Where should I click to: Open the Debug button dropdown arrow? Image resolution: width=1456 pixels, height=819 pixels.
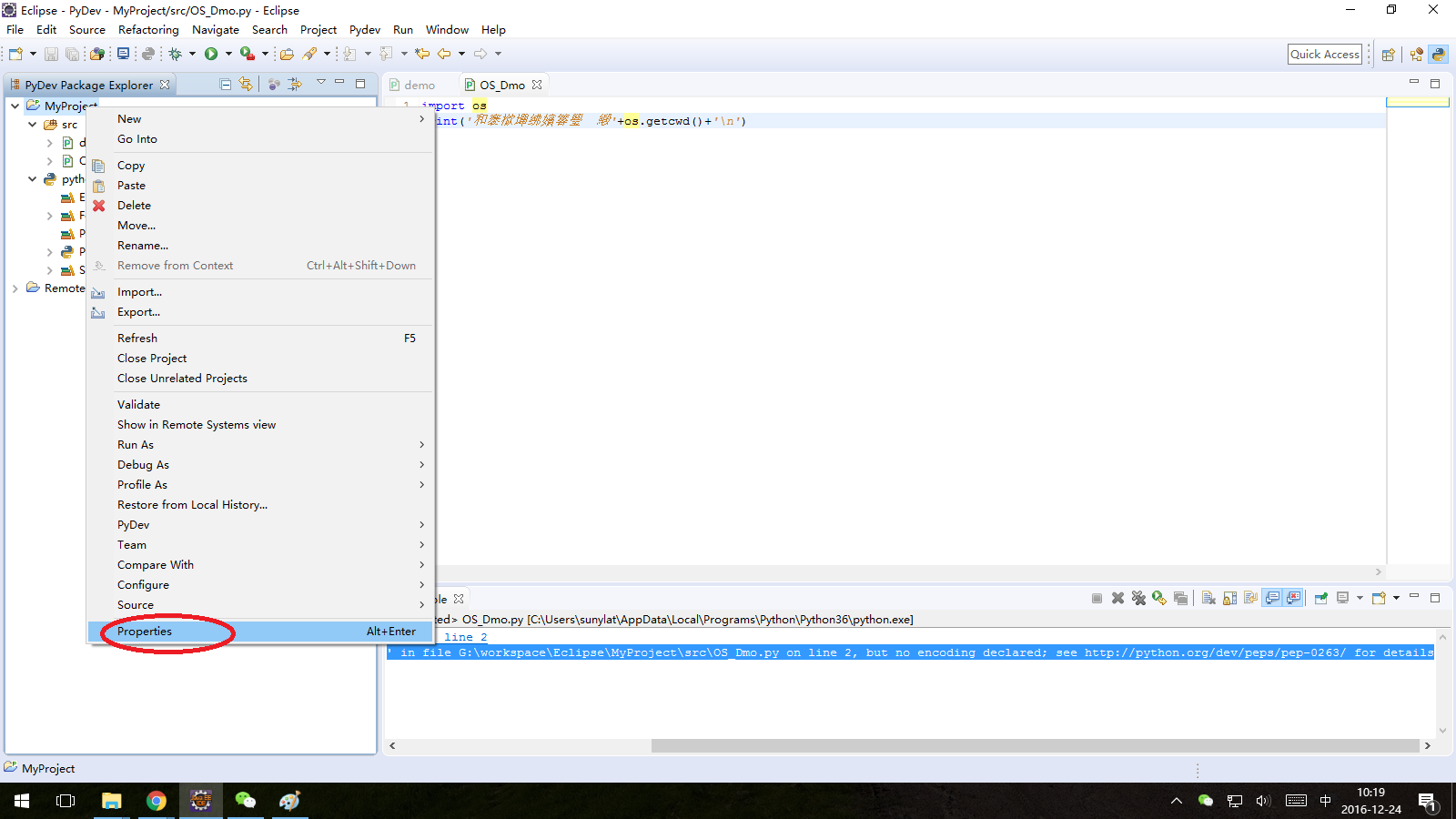[192, 54]
